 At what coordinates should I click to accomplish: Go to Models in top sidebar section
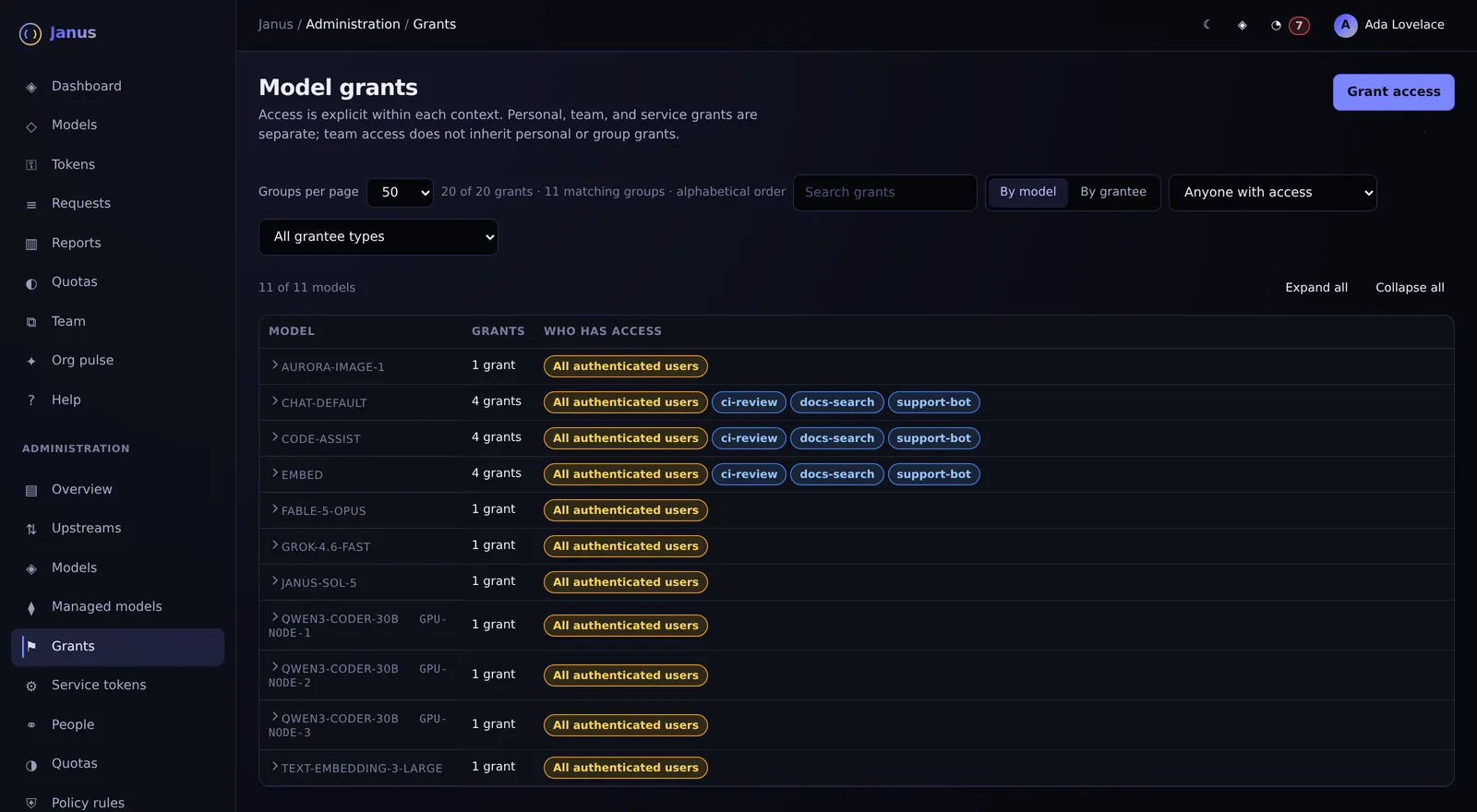pos(117,125)
